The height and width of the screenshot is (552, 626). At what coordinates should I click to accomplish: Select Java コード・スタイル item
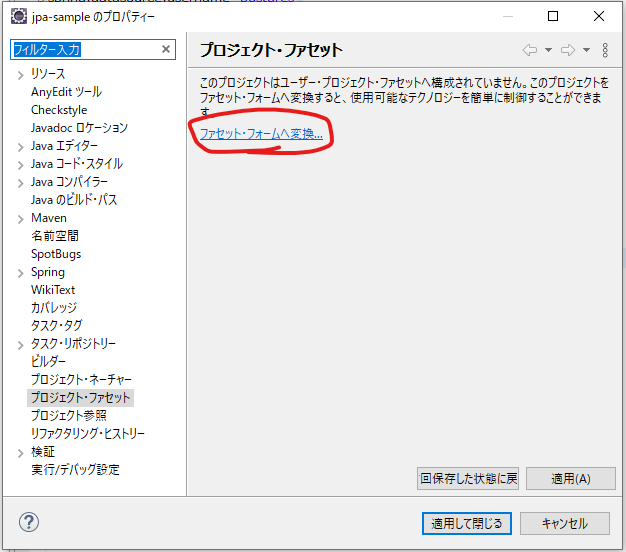tap(77, 164)
